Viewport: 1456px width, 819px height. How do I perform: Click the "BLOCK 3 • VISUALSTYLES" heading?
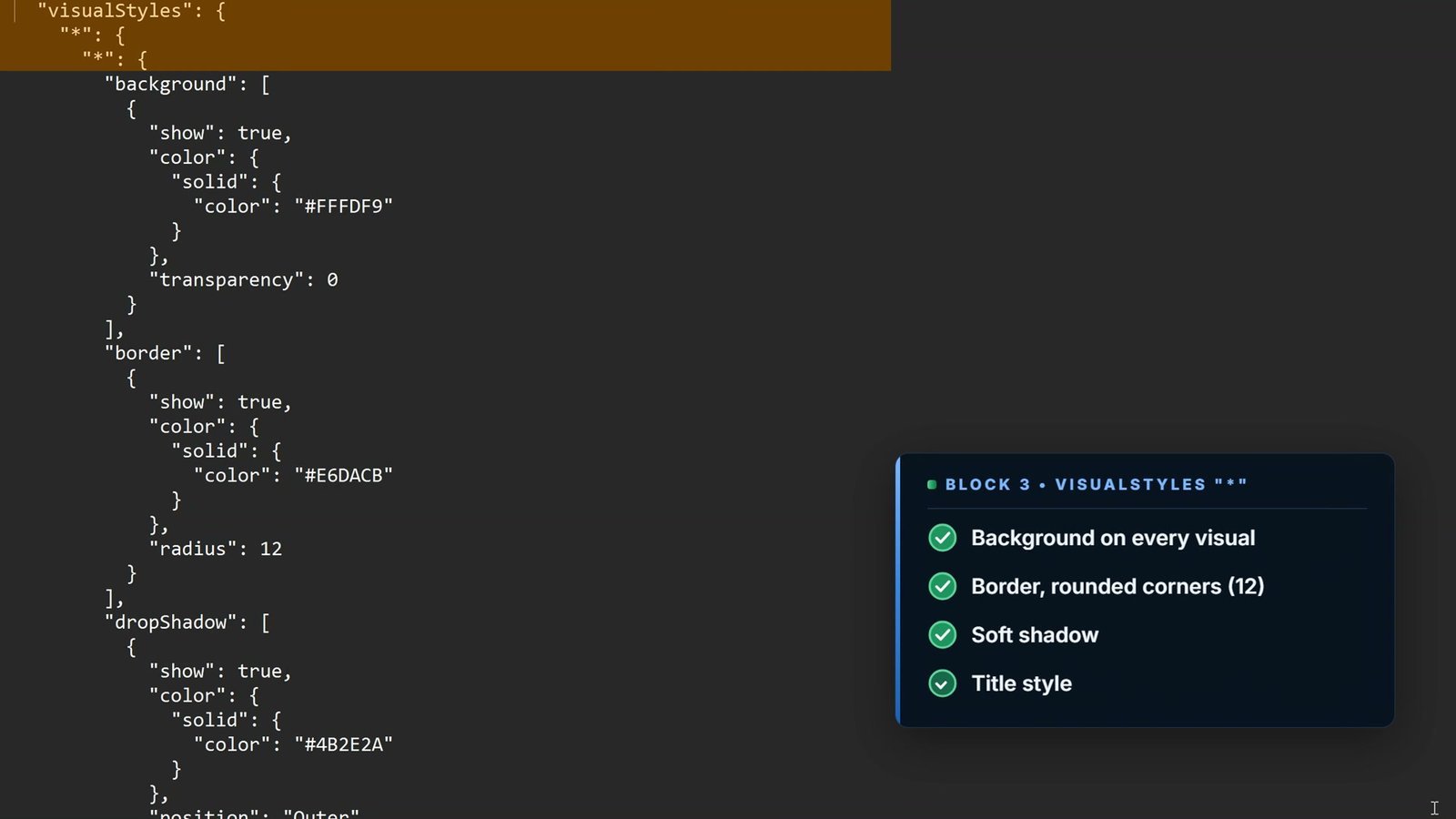click(x=1096, y=484)
